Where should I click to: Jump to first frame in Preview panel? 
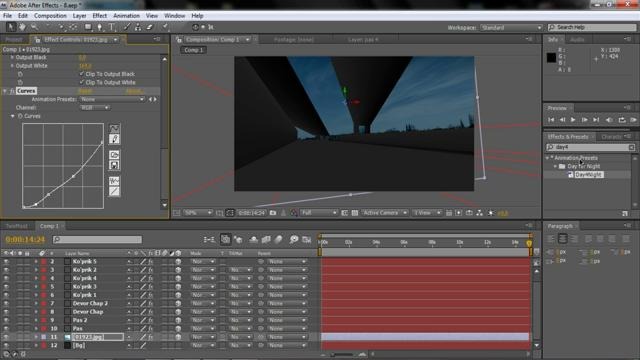click(x=551, y=120)
